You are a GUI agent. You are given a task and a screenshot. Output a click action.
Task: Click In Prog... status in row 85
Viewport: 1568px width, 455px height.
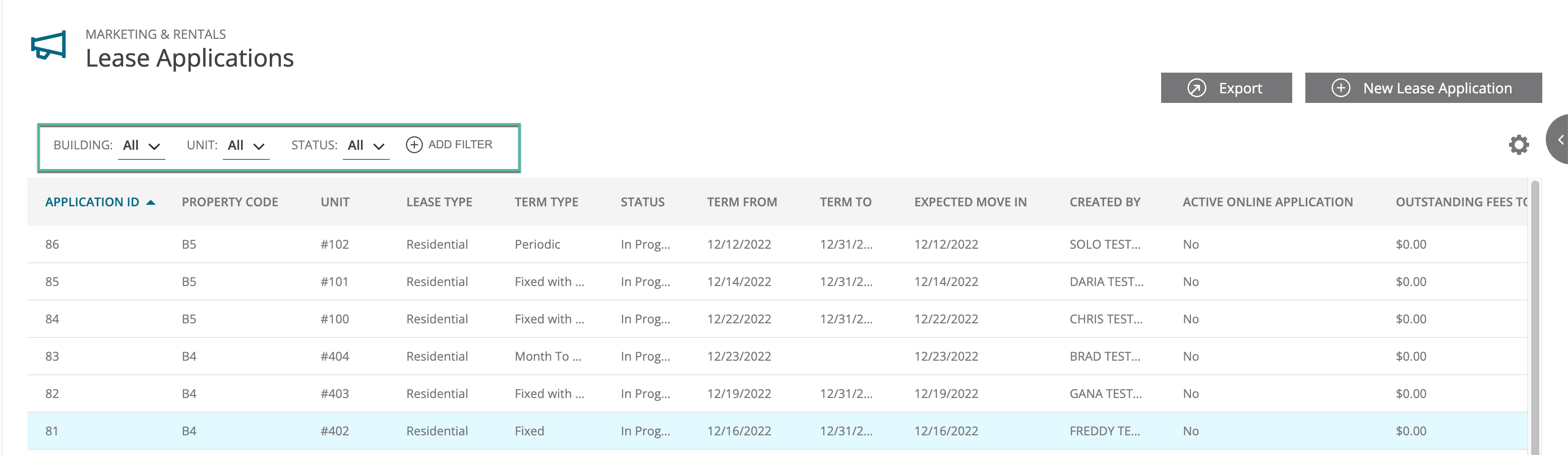point(645,282)
